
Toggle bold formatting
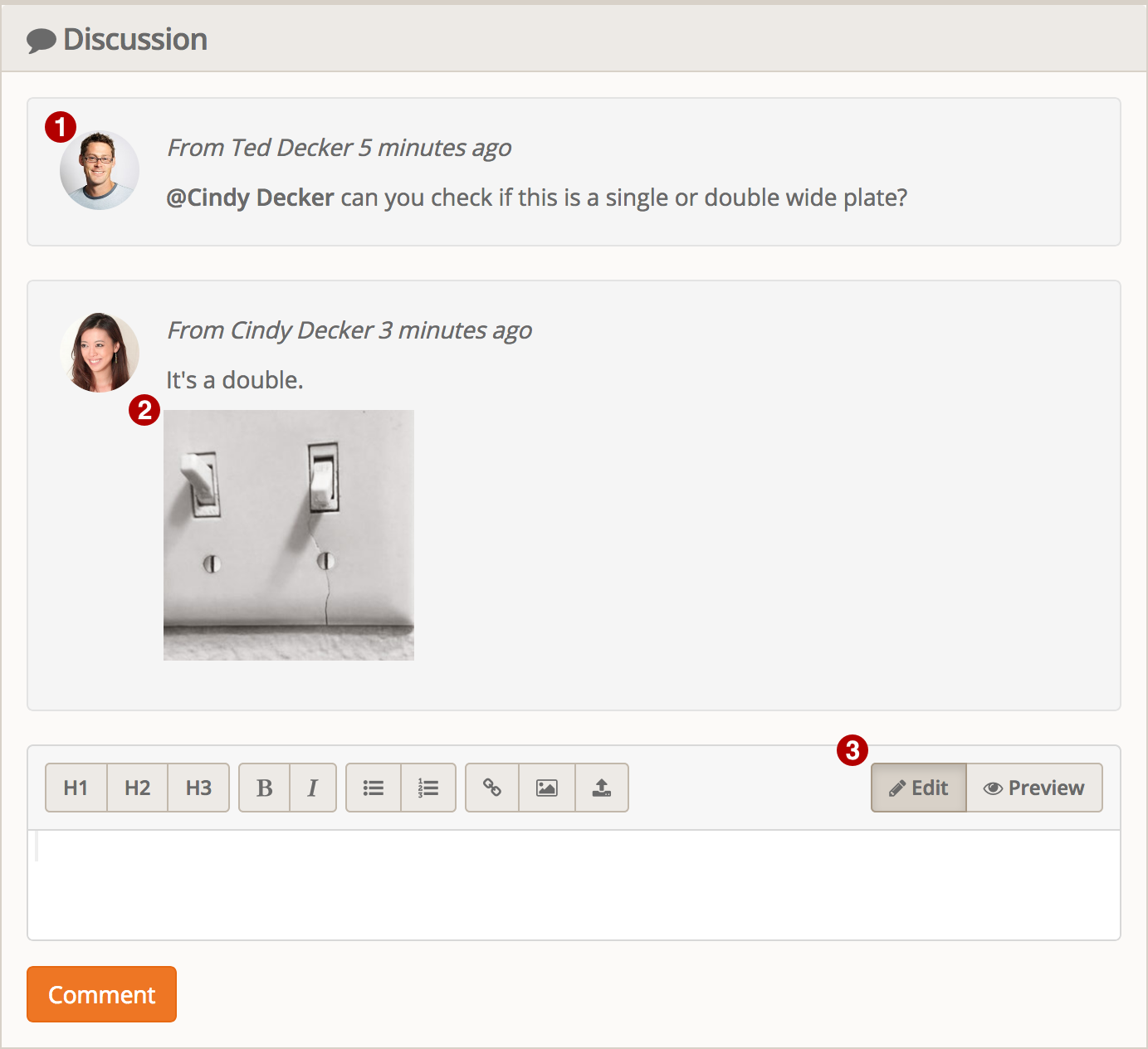click(x=264, y=788)
